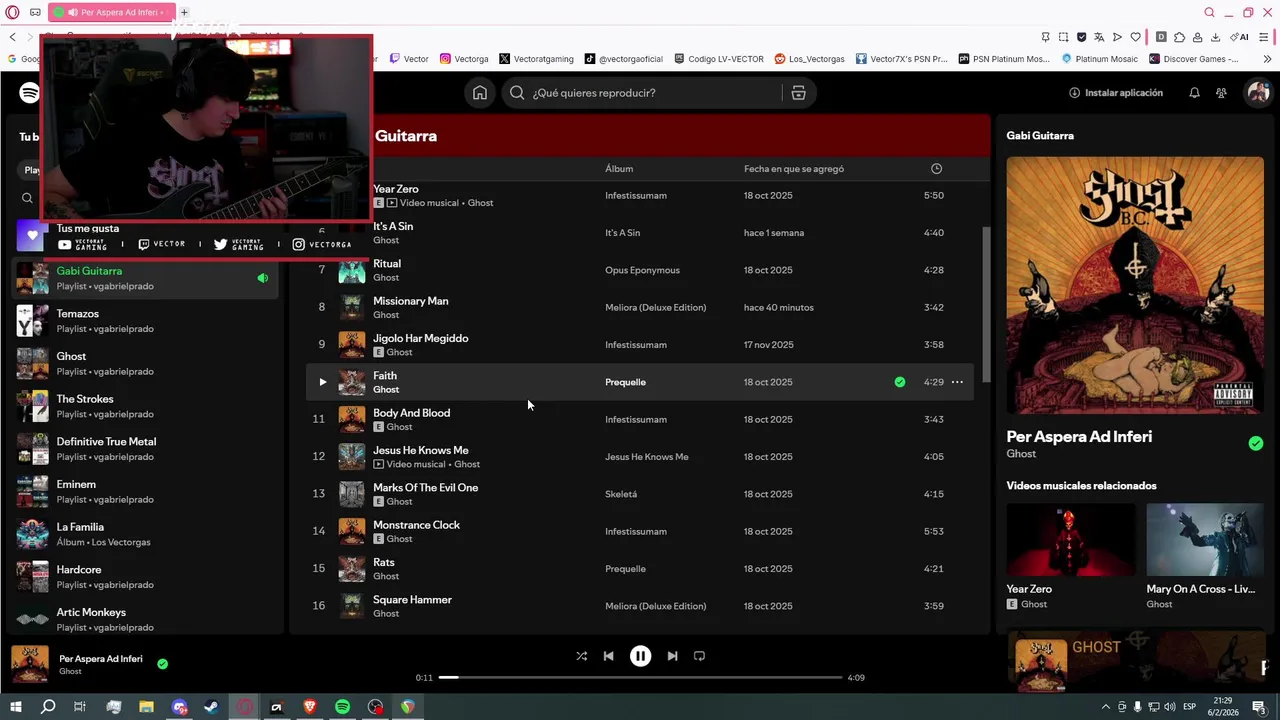The height and width of the screenshot is (720, 1280).
Task: Toggle saved checkmark beside Per Aspera Ad Inferi in the side panel
Action: pyautogui.click(x=1256, y=444)
